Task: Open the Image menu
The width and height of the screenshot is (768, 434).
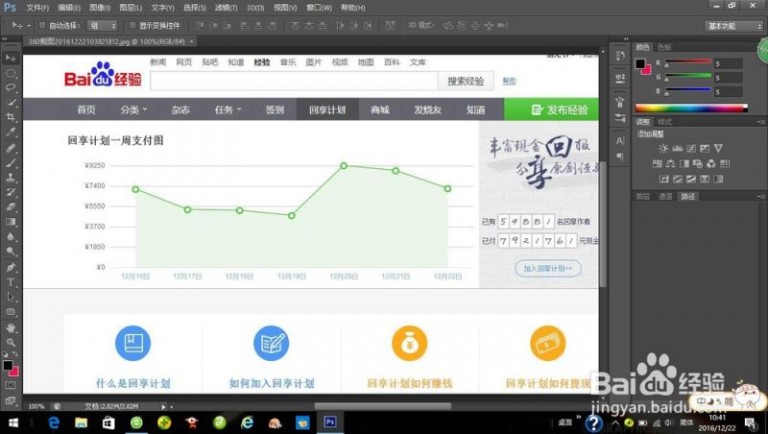Action: pos(99,8)
